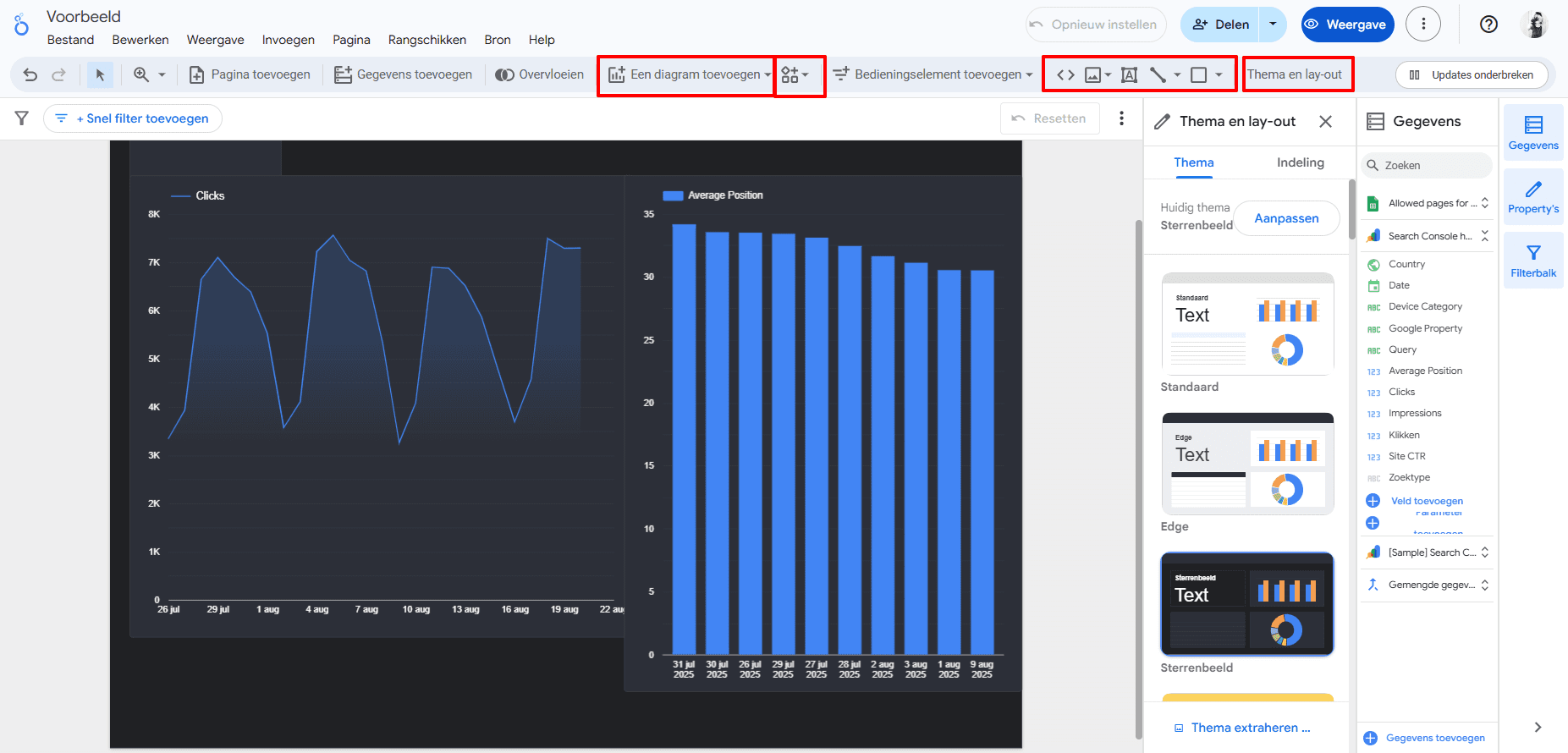
Task: Open the Een diagram toevoegen dropdown
Action: click(x=690, y=74)
